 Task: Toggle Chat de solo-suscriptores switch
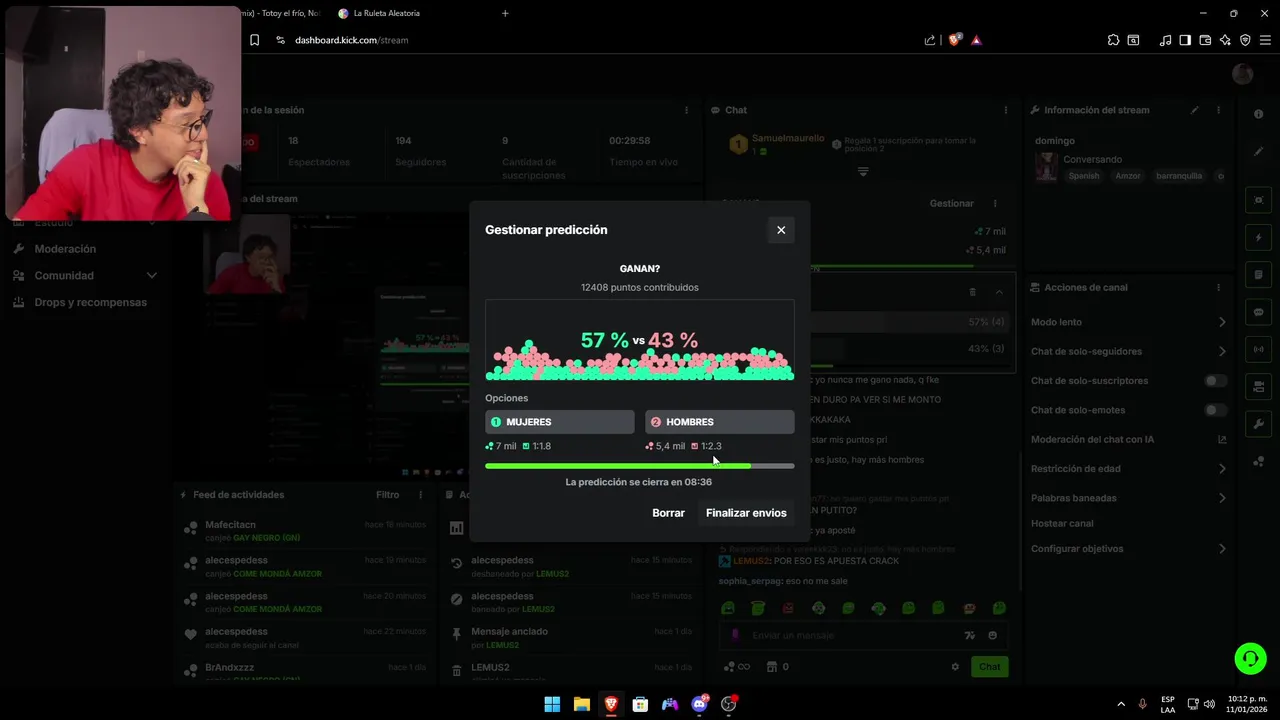coord(1215,381)
